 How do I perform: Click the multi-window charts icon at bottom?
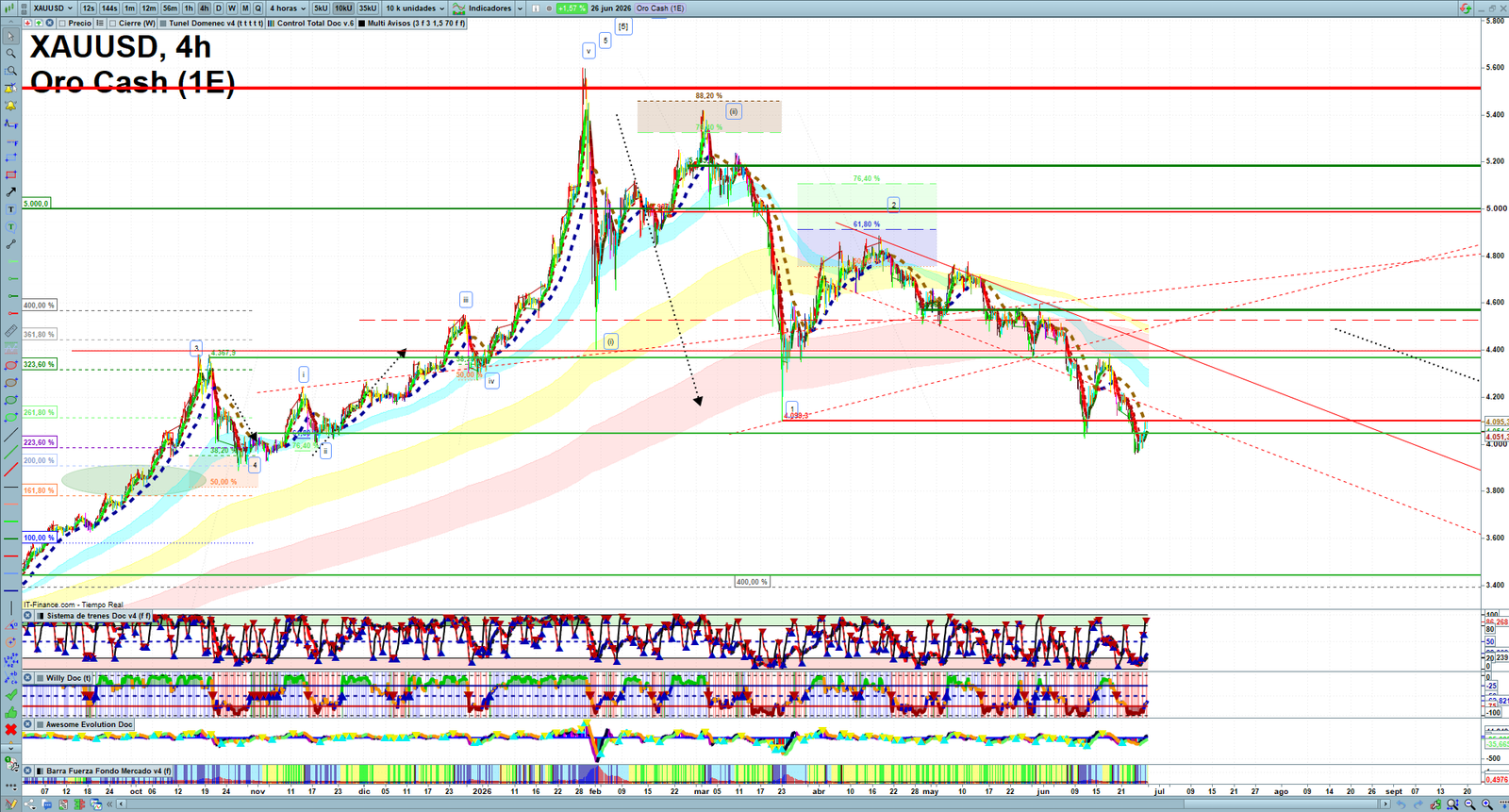coord(95,804)
